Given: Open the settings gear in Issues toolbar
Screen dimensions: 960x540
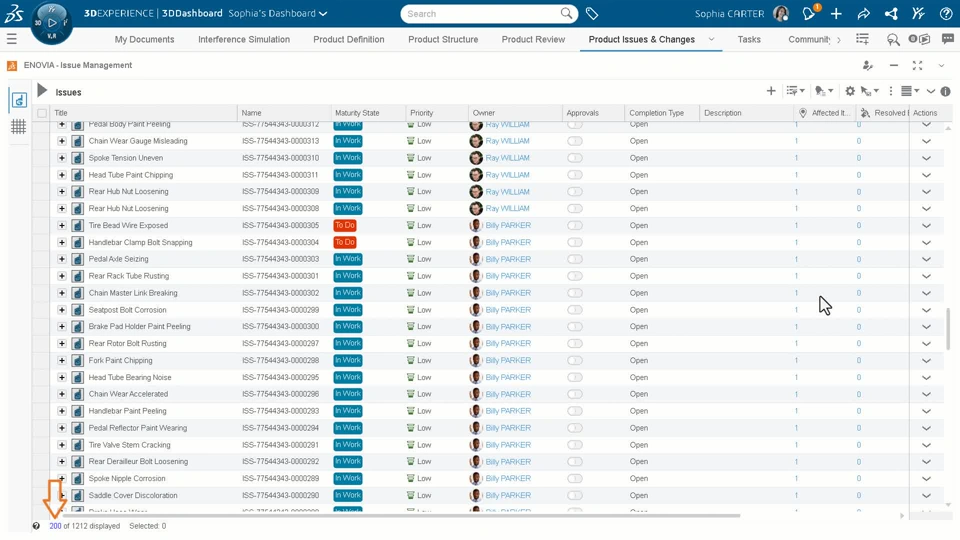Looking at the screenshot, I should (x=850, y=91).
